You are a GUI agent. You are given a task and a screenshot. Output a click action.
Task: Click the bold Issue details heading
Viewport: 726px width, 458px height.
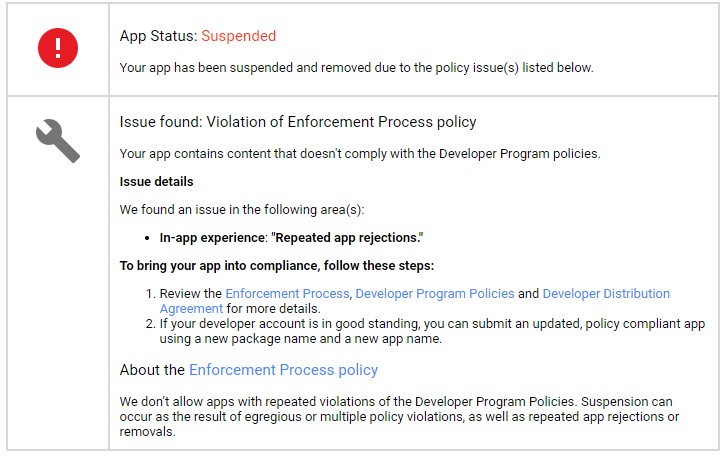[156, 182]
